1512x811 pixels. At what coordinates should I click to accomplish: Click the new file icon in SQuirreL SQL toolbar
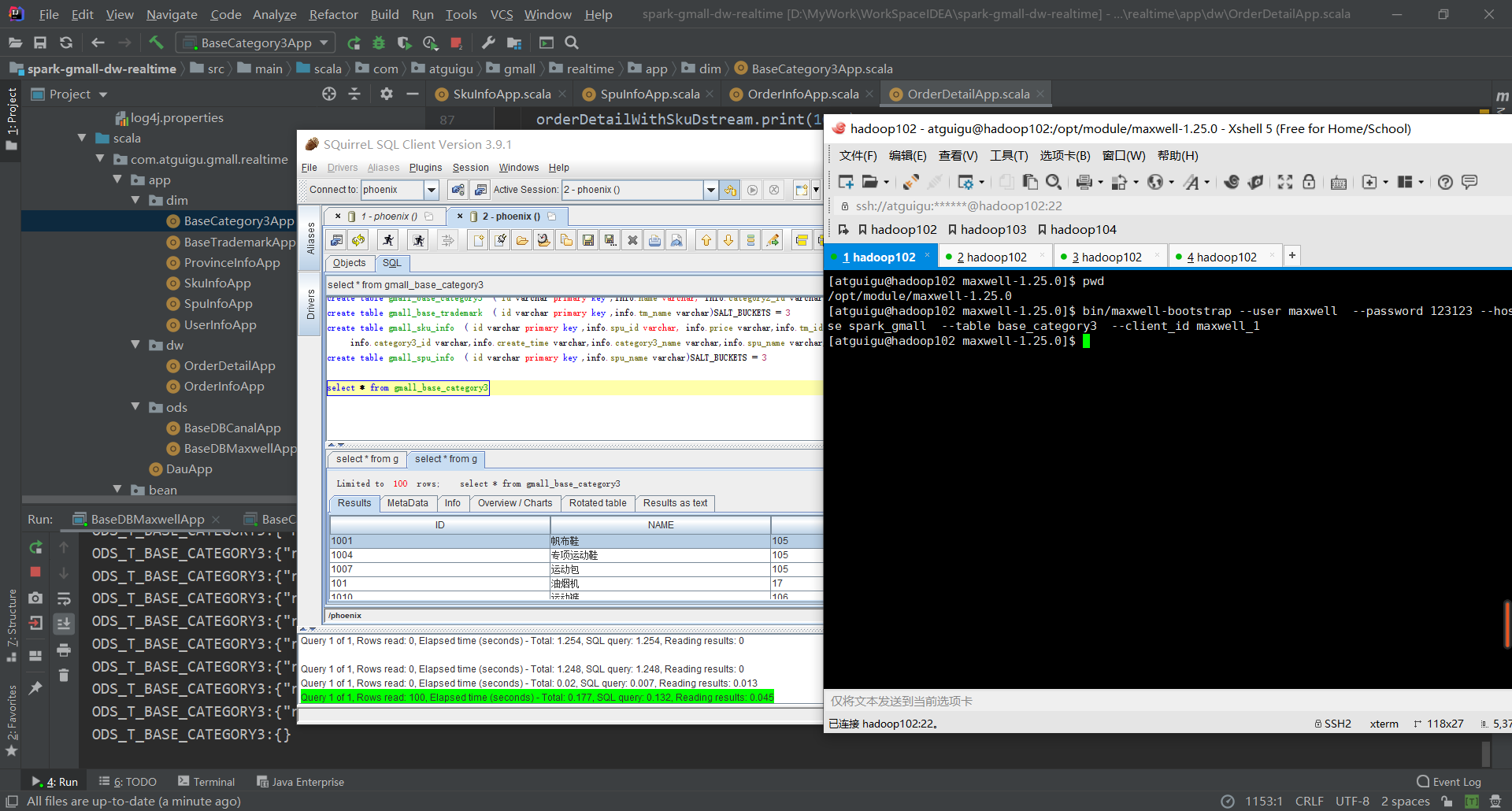[x=478, y=240]
